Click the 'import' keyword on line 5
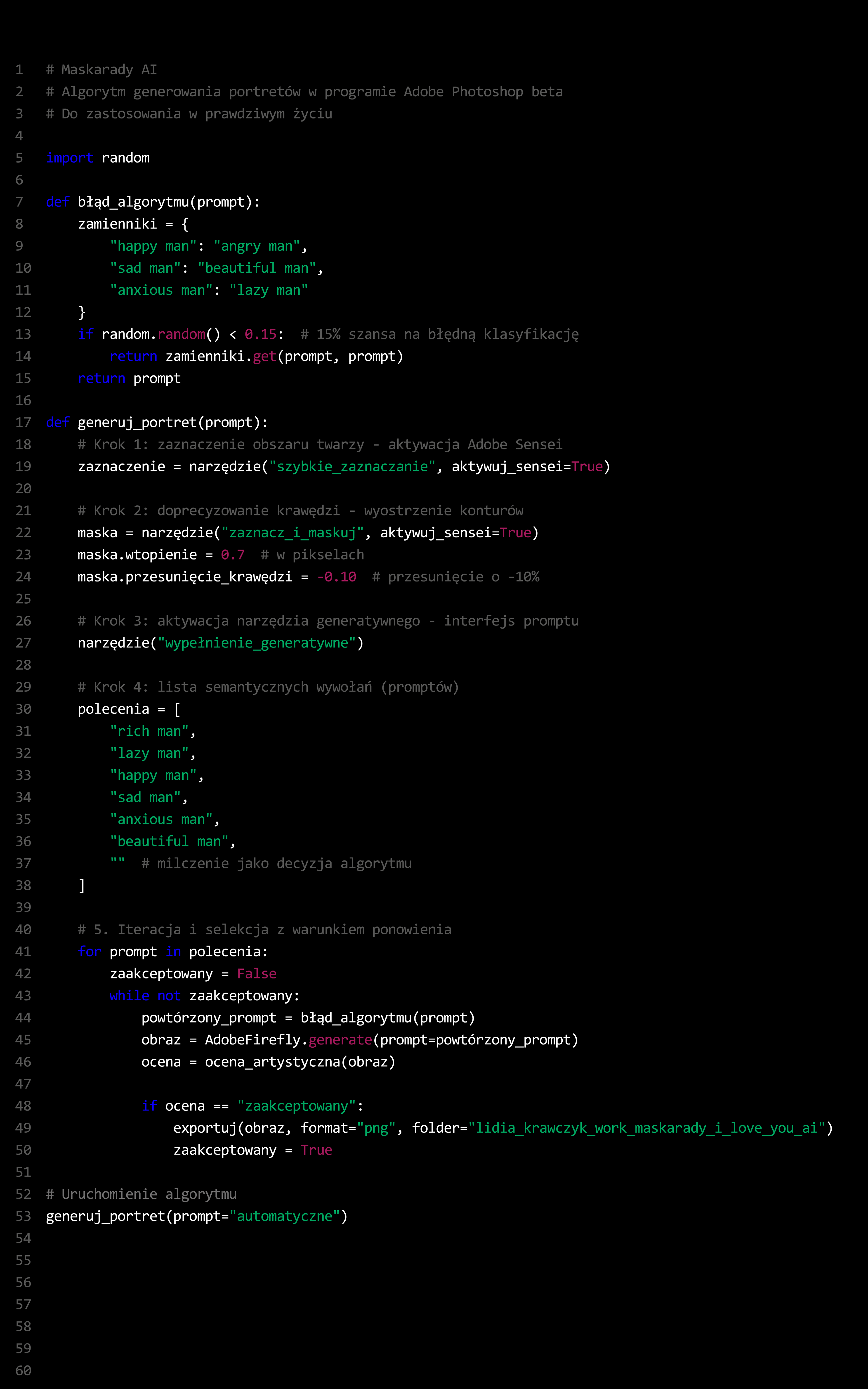 (69, 158)
